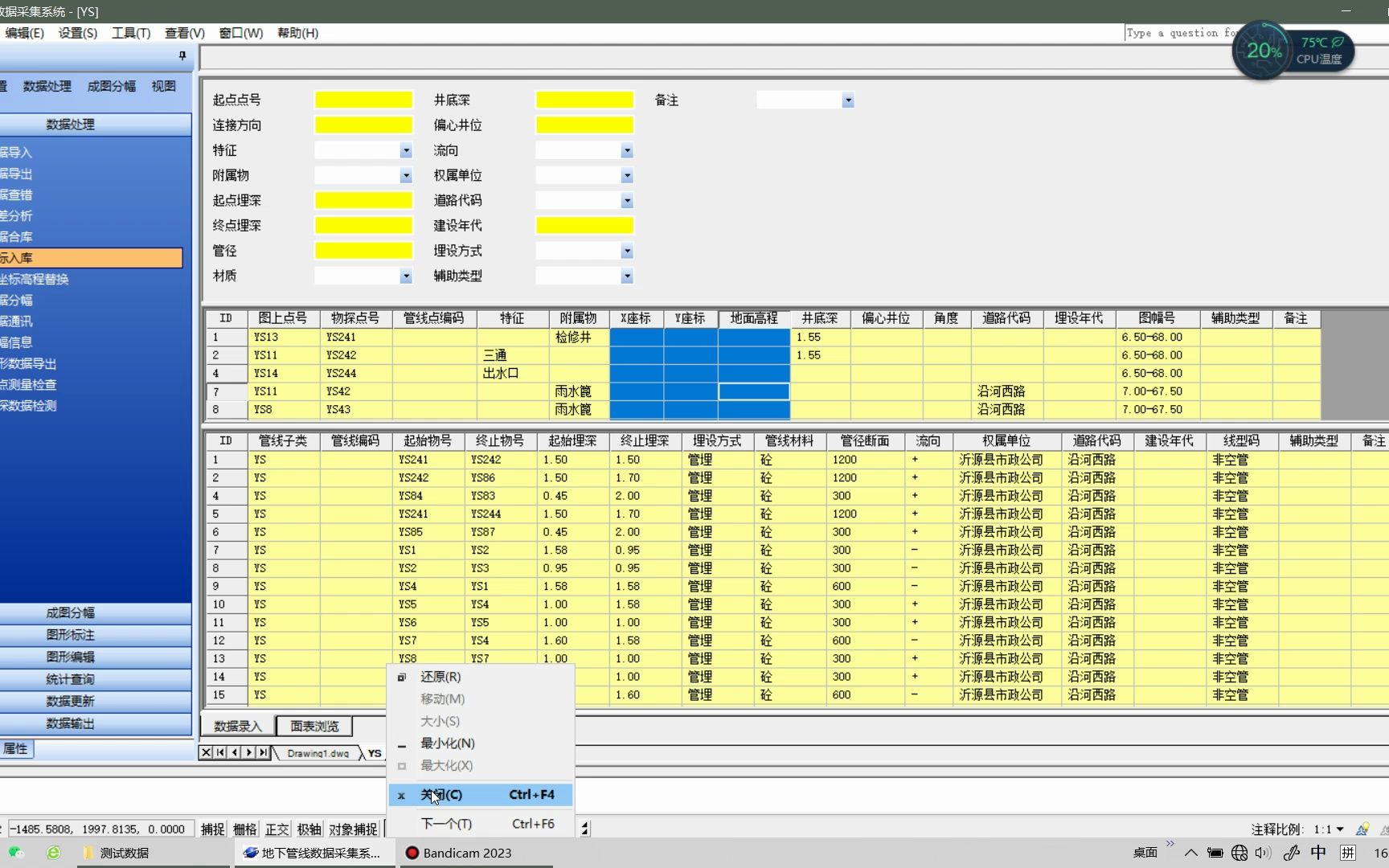Switch to the 数据录入 tab
This screenshot has height=868, width=1389.
click(237, 727)
